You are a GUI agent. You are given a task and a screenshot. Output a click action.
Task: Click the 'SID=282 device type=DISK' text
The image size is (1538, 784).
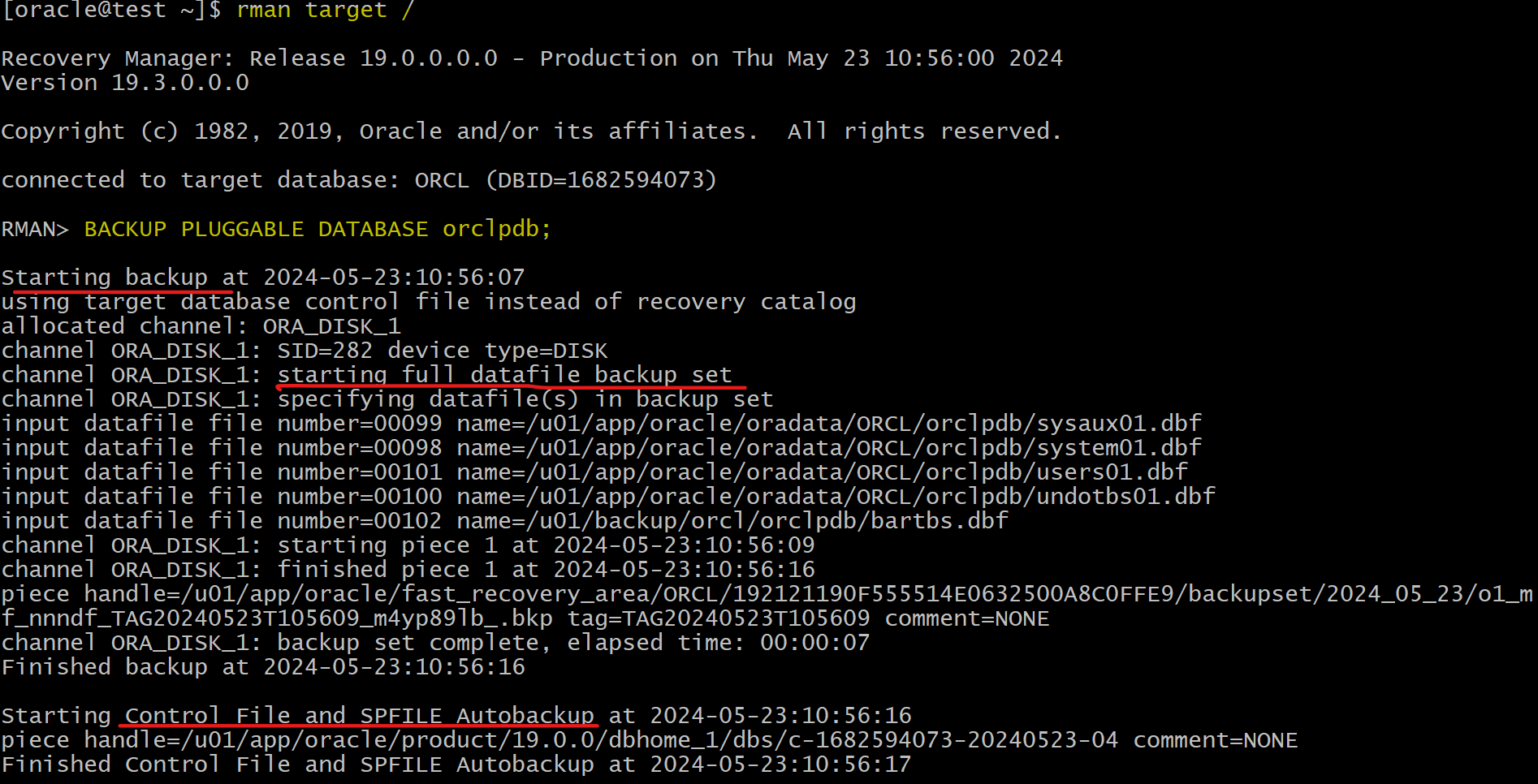[x=443, y=351]
